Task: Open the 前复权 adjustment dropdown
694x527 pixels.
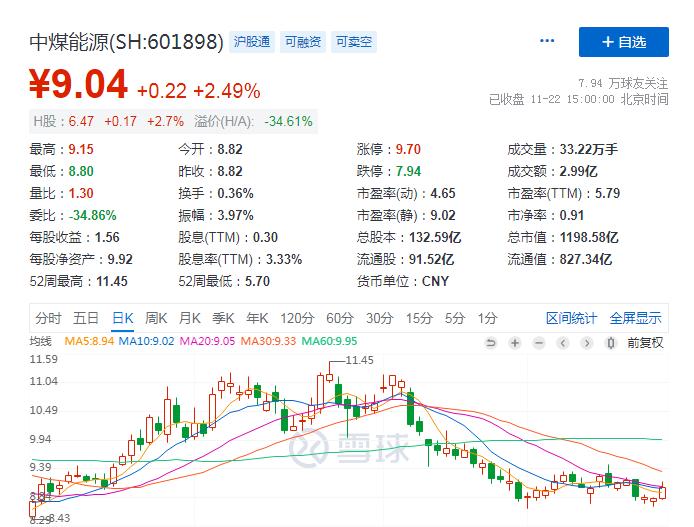Action: tap(645, 343)
